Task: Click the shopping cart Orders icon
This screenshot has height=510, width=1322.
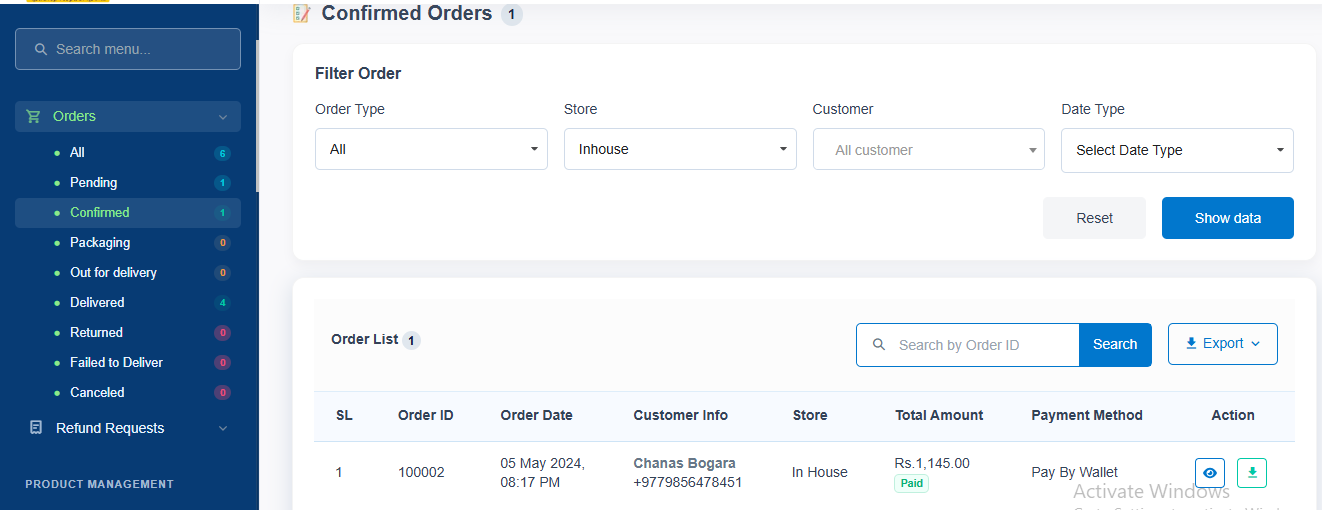Action: click(x=34, y=116)
